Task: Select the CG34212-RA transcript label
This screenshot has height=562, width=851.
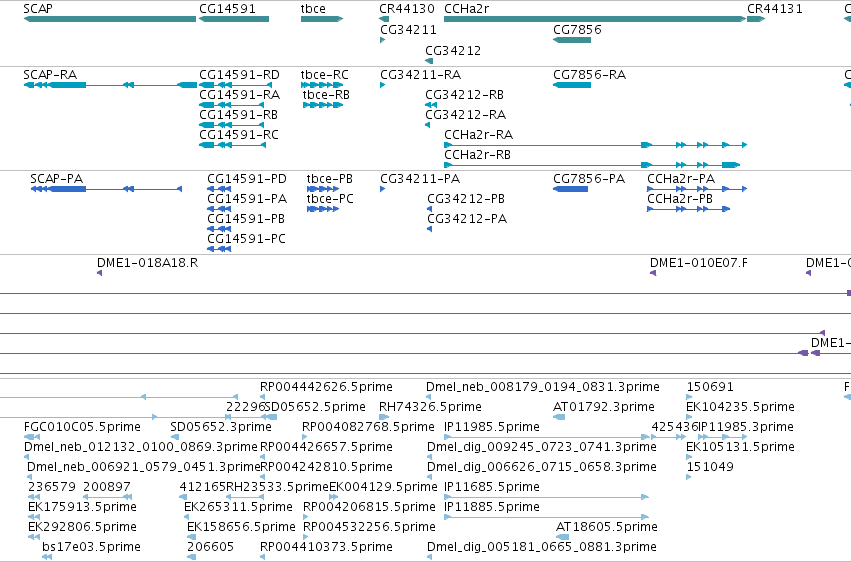Action: coord(466,115)
